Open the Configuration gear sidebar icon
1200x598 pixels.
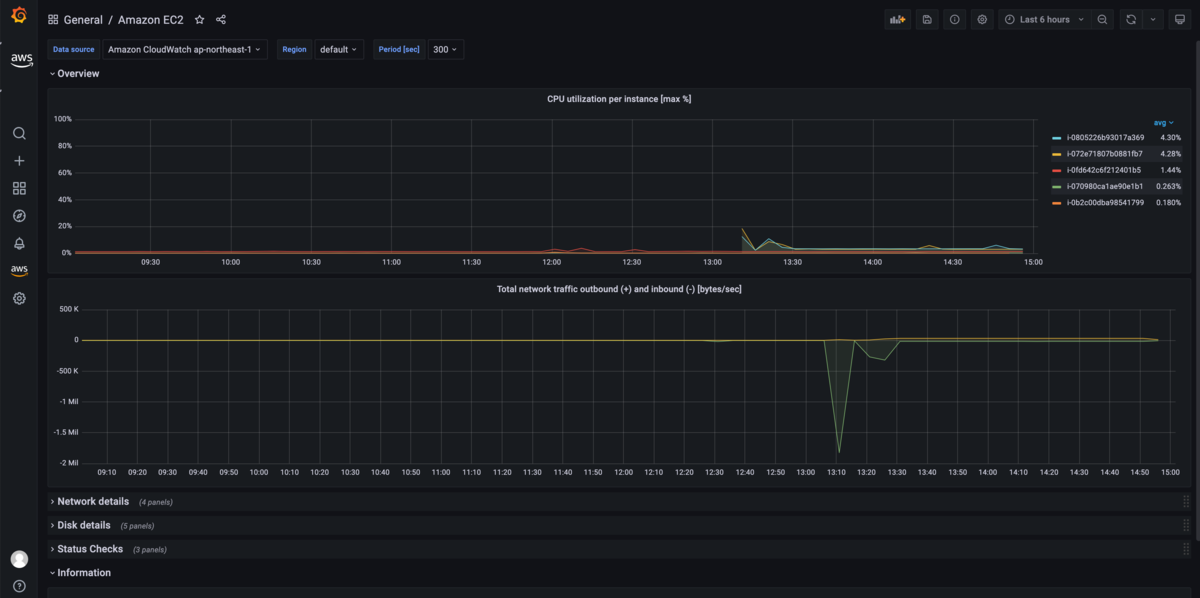pos(19,298)
